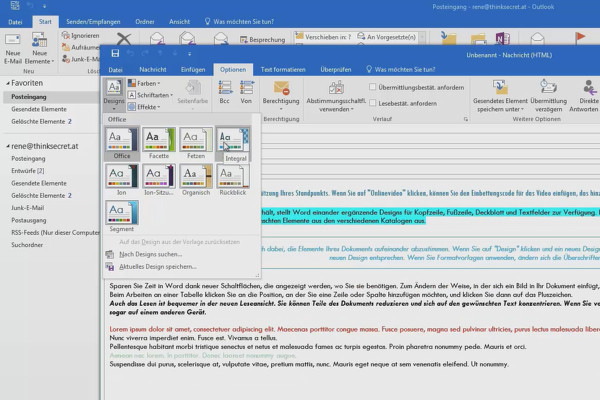Click the Berechtigung button
Screen dimensions: 600x400
281,95
